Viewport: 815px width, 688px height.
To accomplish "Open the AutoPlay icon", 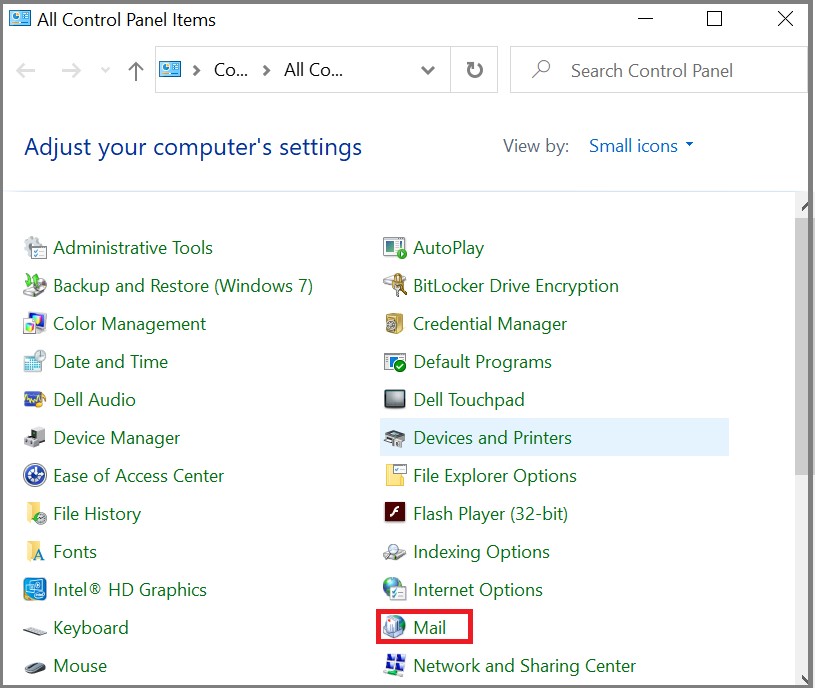I will click(395, 248).
